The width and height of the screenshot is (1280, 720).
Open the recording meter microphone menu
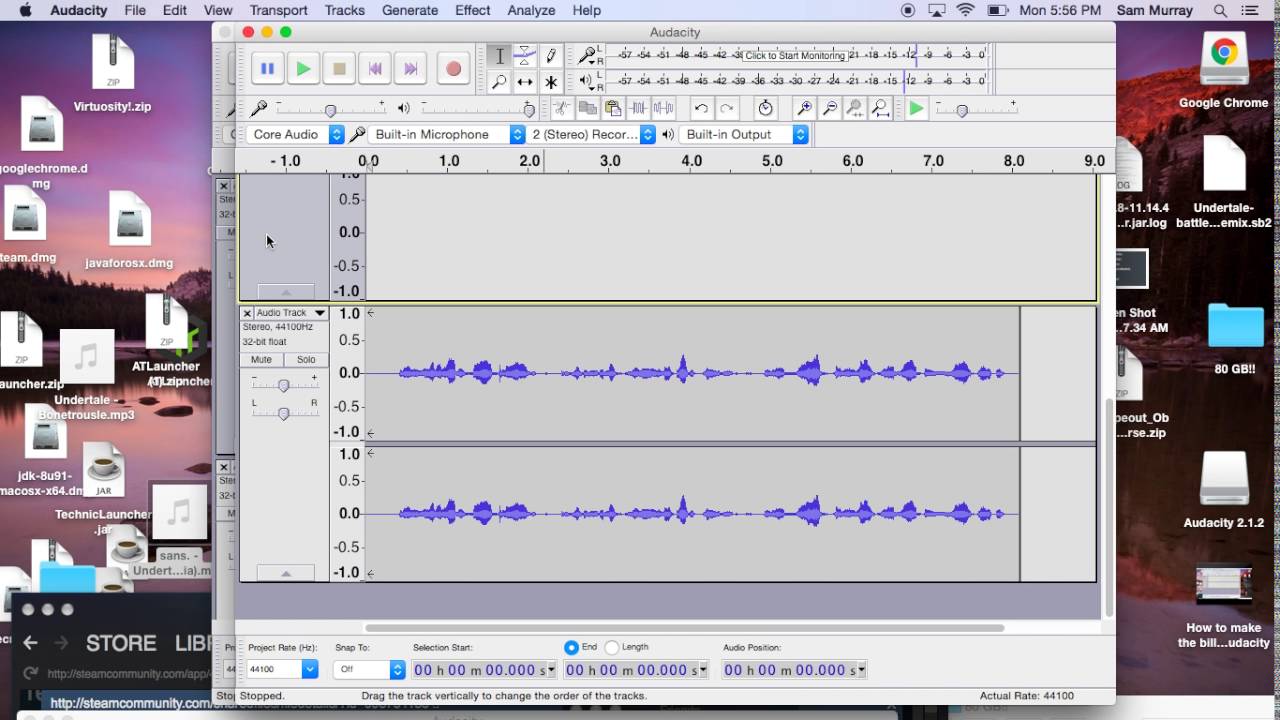(x=588, y=55)
